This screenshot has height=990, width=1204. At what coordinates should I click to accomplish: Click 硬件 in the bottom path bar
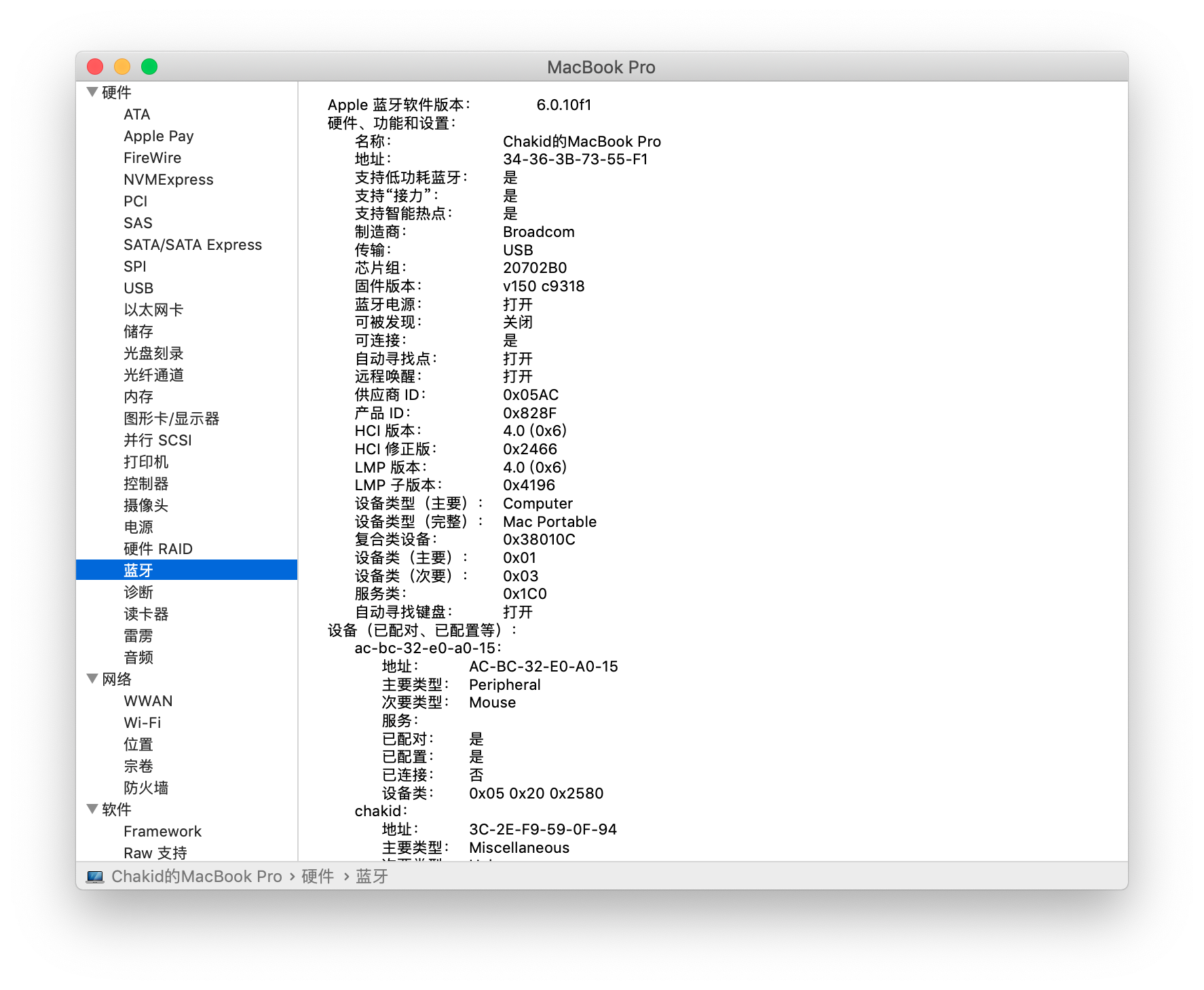(x=318, y=877)
